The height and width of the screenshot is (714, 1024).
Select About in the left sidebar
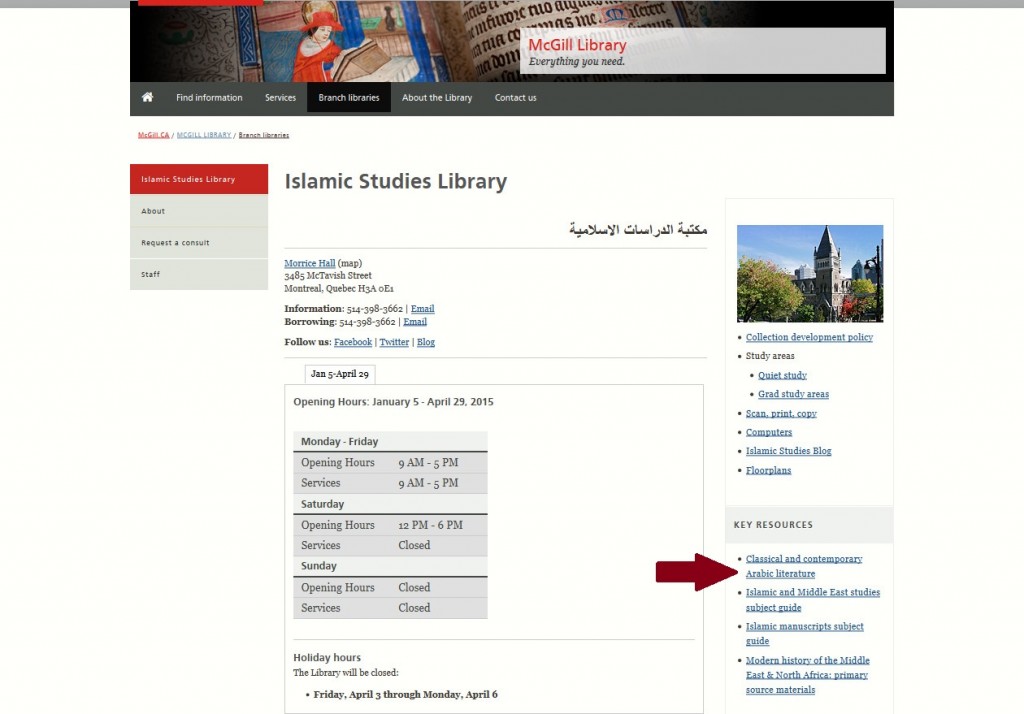point(152,211)
